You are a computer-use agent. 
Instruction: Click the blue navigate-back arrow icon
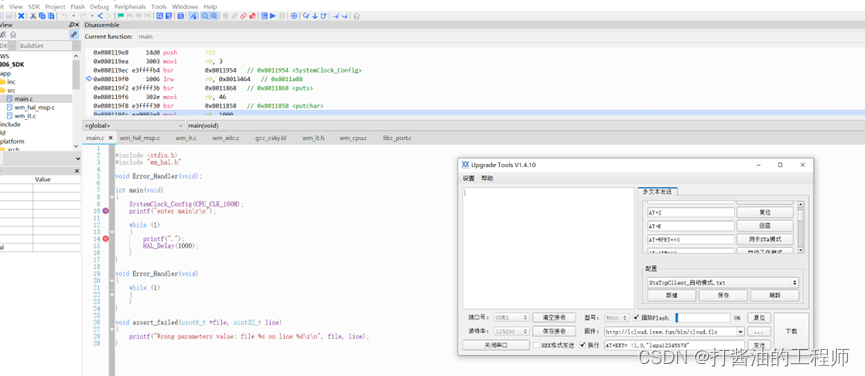(x=100, y=16)
